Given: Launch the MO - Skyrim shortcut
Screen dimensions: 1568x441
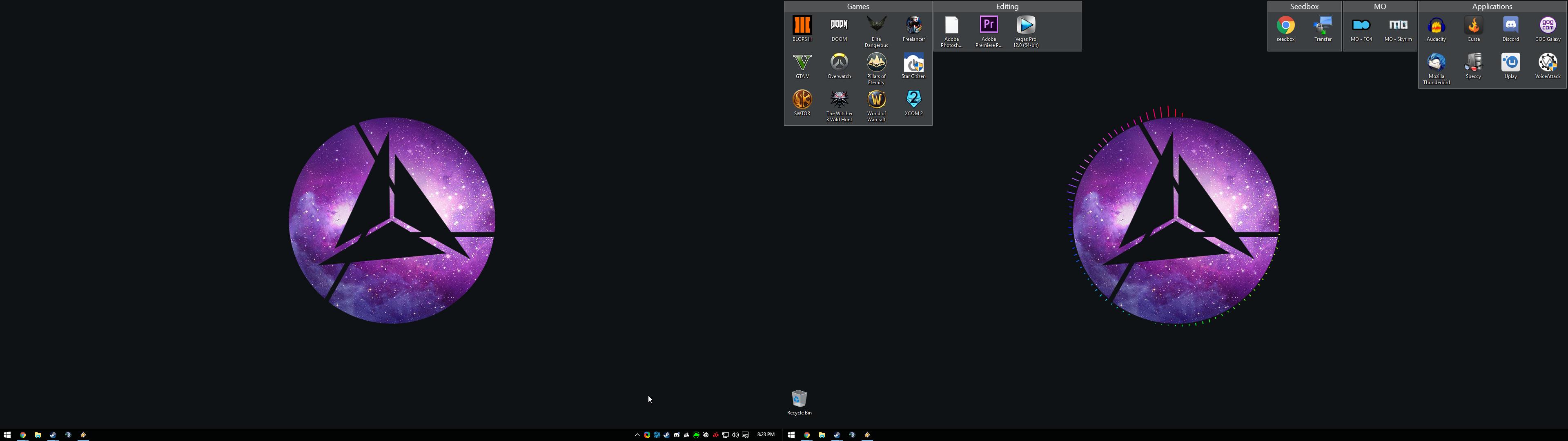Looking at the screenshot, I should pyautogui.click(x=1398, y=29).
